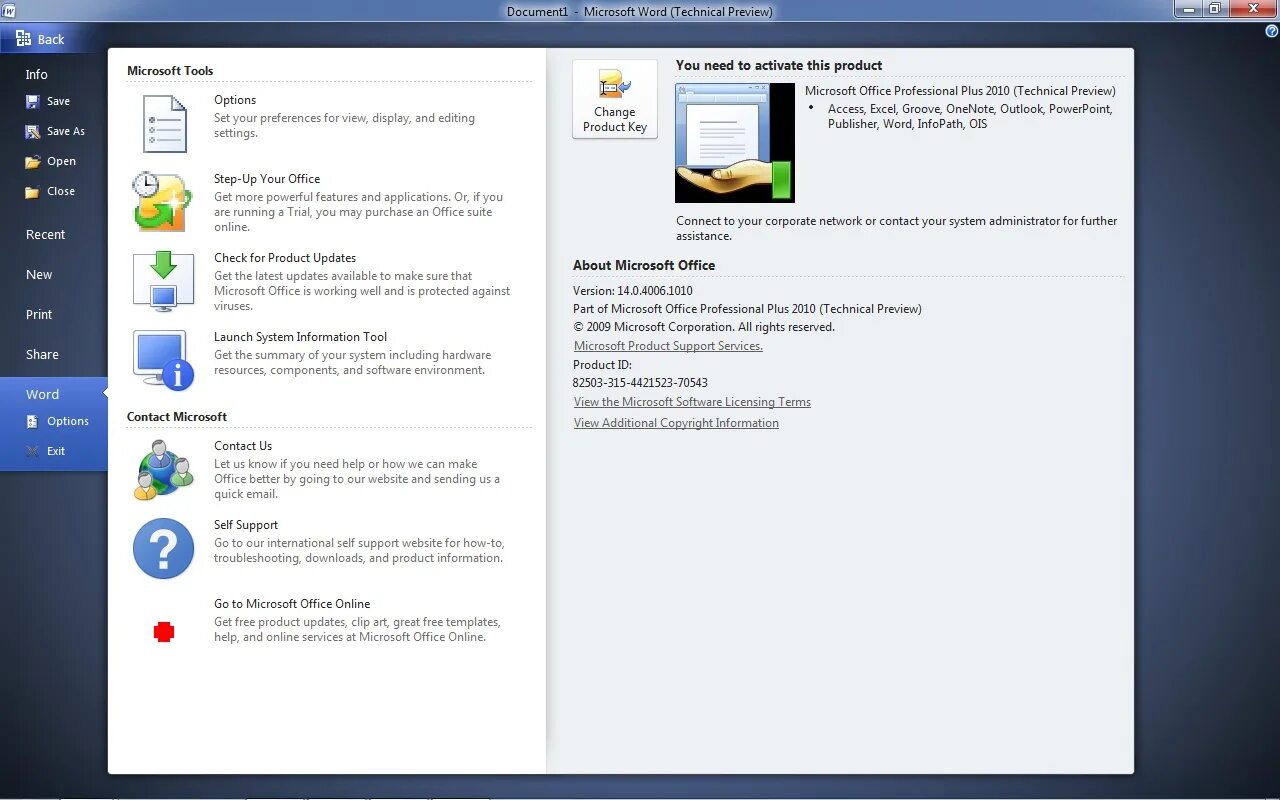Open the Print tab
This screenshot has width=1280, height=800.
tap(39, 314)
